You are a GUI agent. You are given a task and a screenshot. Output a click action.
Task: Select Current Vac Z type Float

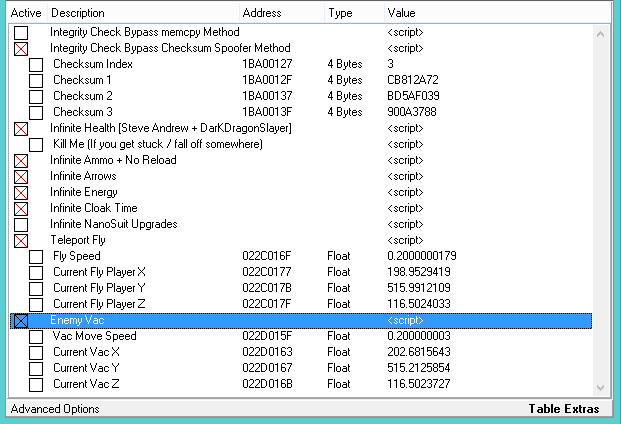[339, 384]
